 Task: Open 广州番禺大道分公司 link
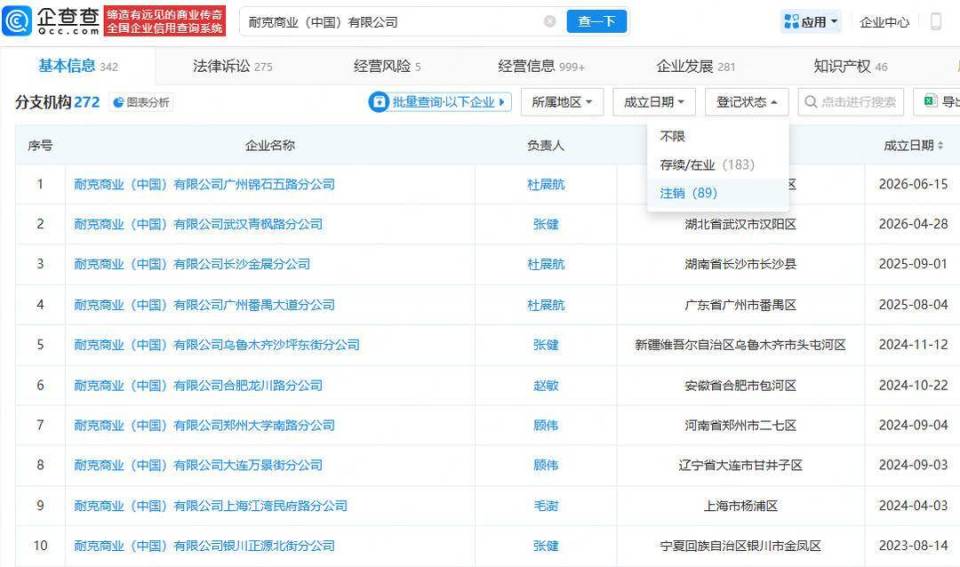click(204, 304)
